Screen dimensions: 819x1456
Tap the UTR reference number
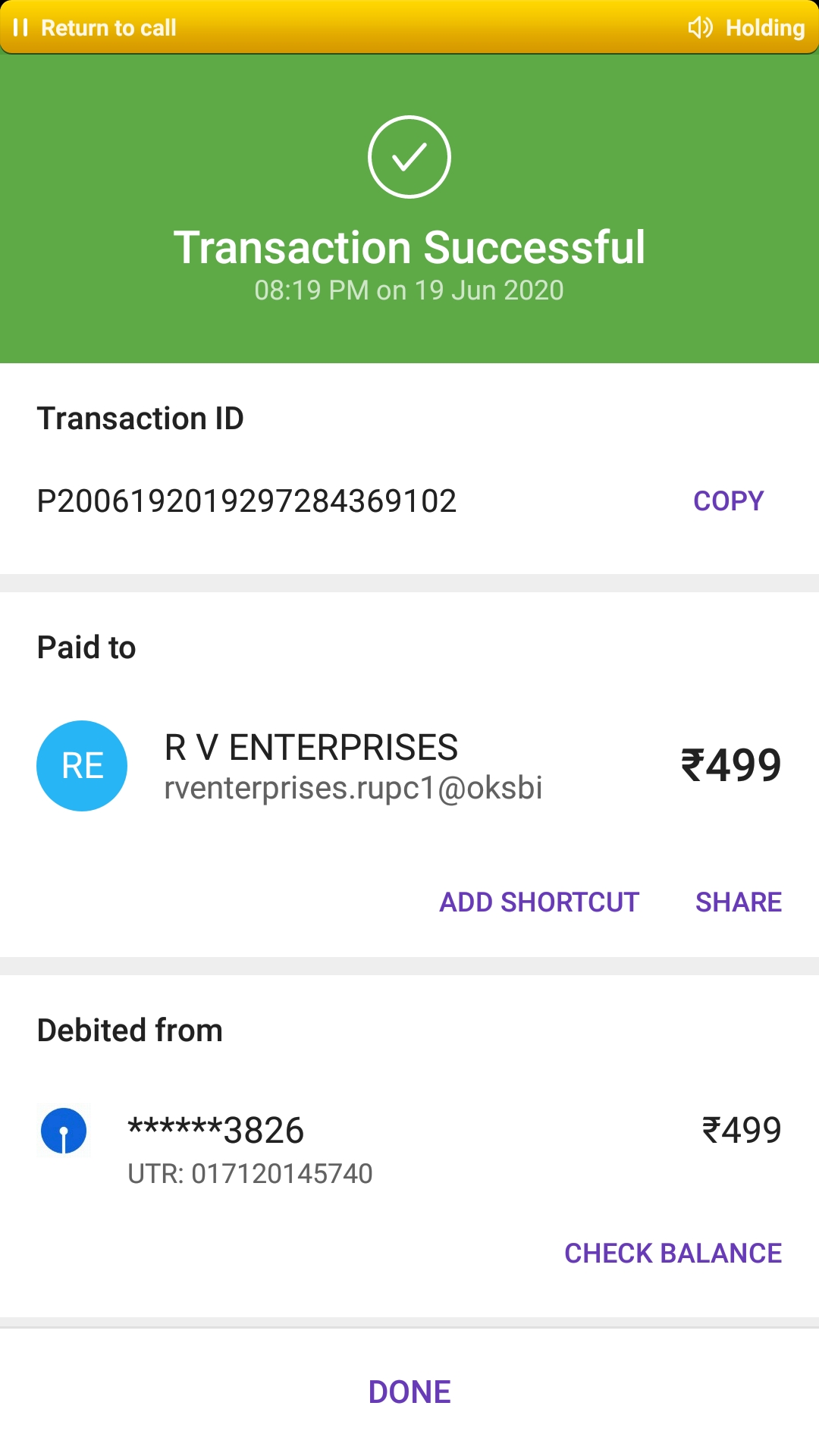250,1173
